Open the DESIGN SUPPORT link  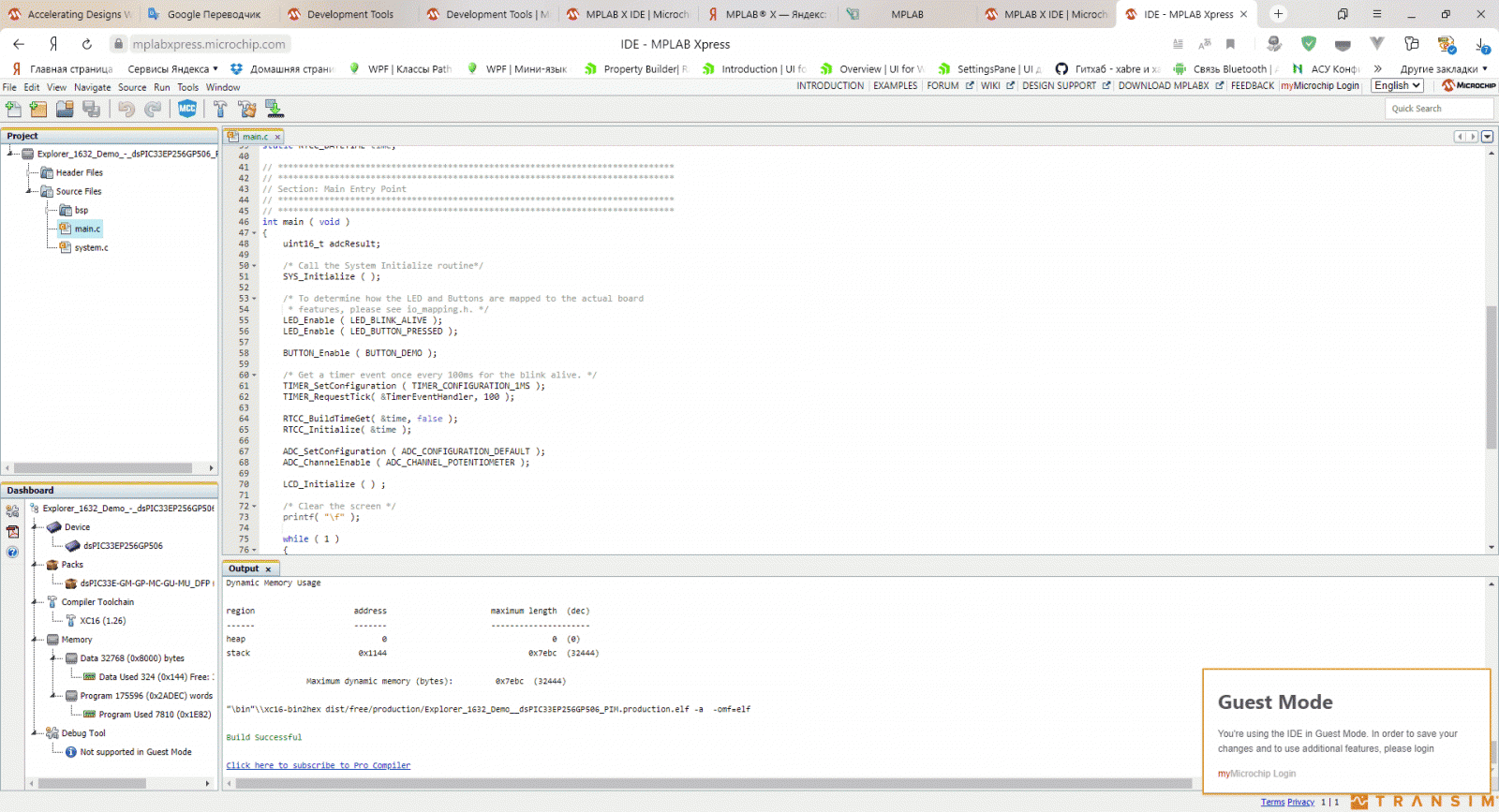coord(1066,85)
